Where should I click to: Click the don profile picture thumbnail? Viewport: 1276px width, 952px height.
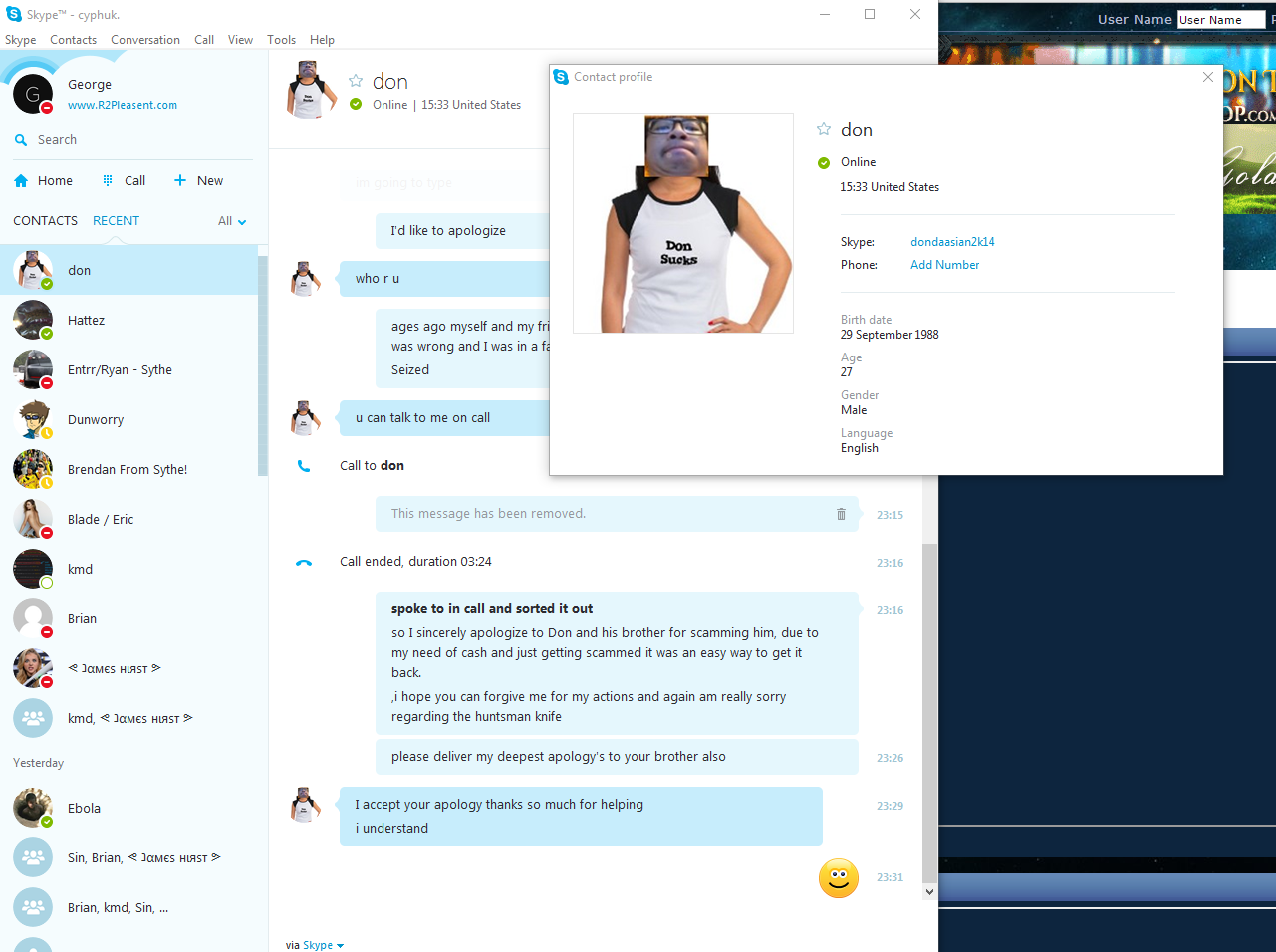(x=683, y=223)
